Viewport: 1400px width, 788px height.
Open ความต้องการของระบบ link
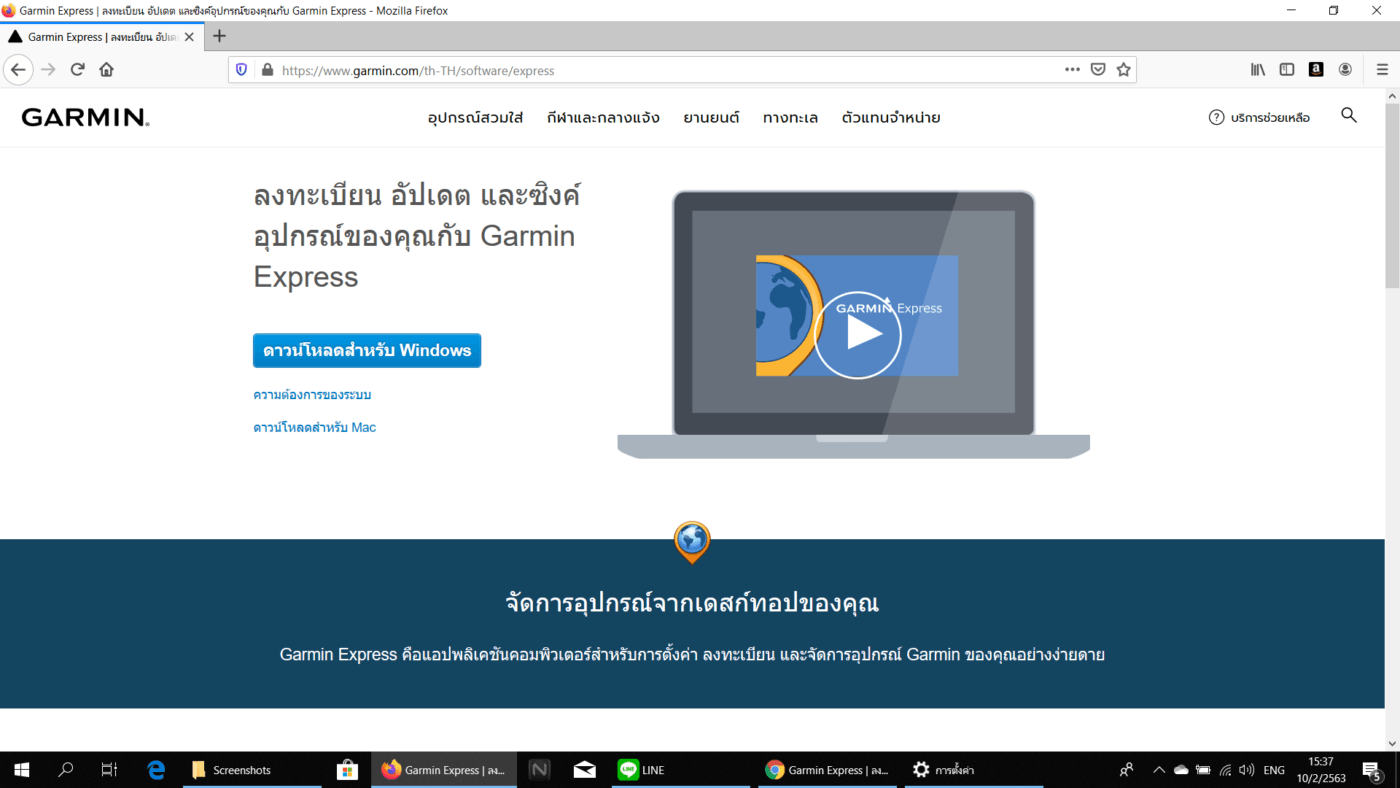(312, 395)
